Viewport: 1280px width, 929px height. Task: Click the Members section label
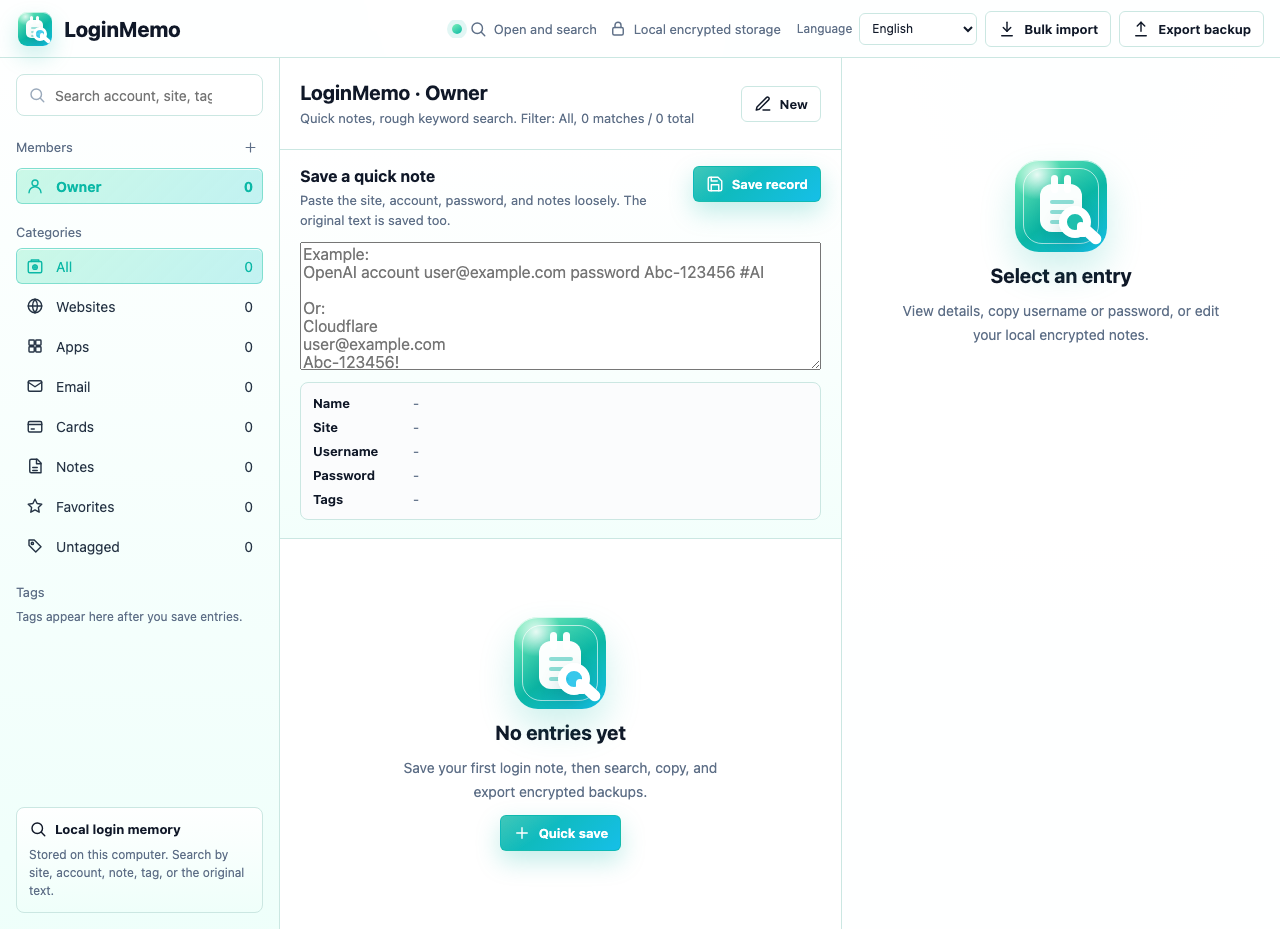tap(44, 147)
